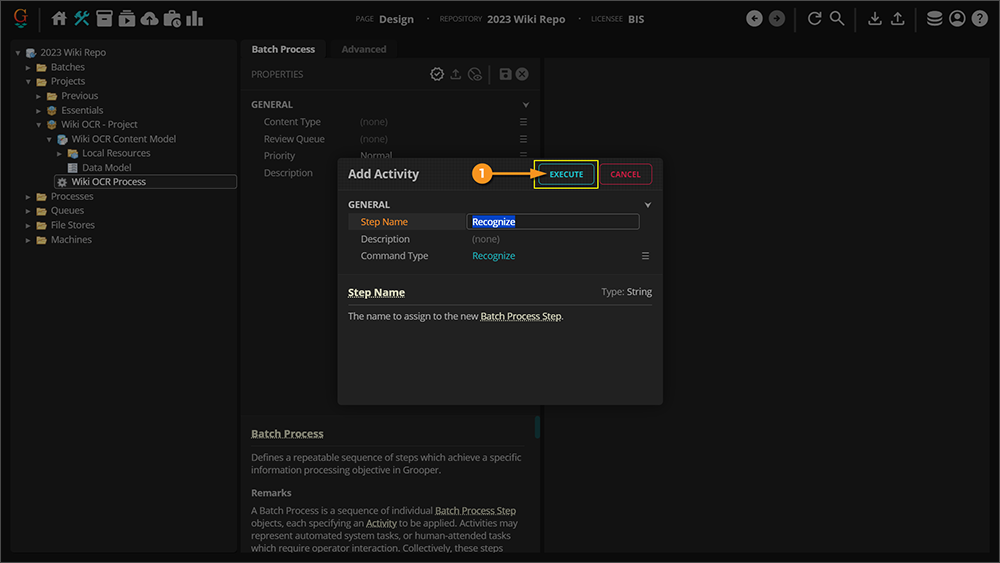Screen dimensions: 1000x563
Task: Click the refresh icon in the top bar
Action: tap(814, 19)
